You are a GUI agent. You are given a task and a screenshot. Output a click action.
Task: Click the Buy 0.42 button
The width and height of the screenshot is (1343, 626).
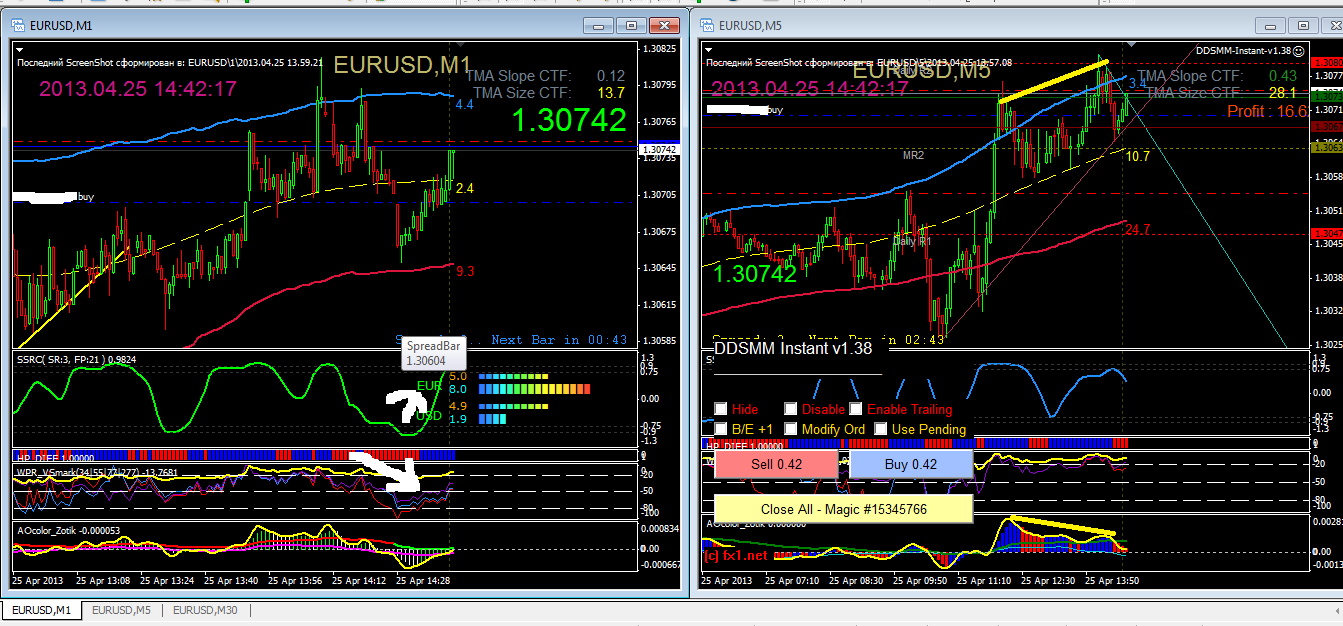tap(911, 464)
